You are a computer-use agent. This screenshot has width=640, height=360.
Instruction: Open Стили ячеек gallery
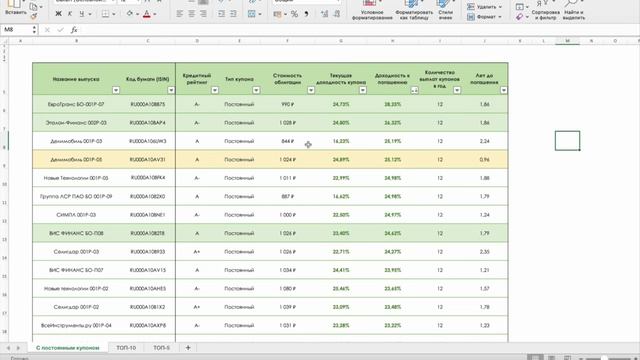[x=445, y=10]
